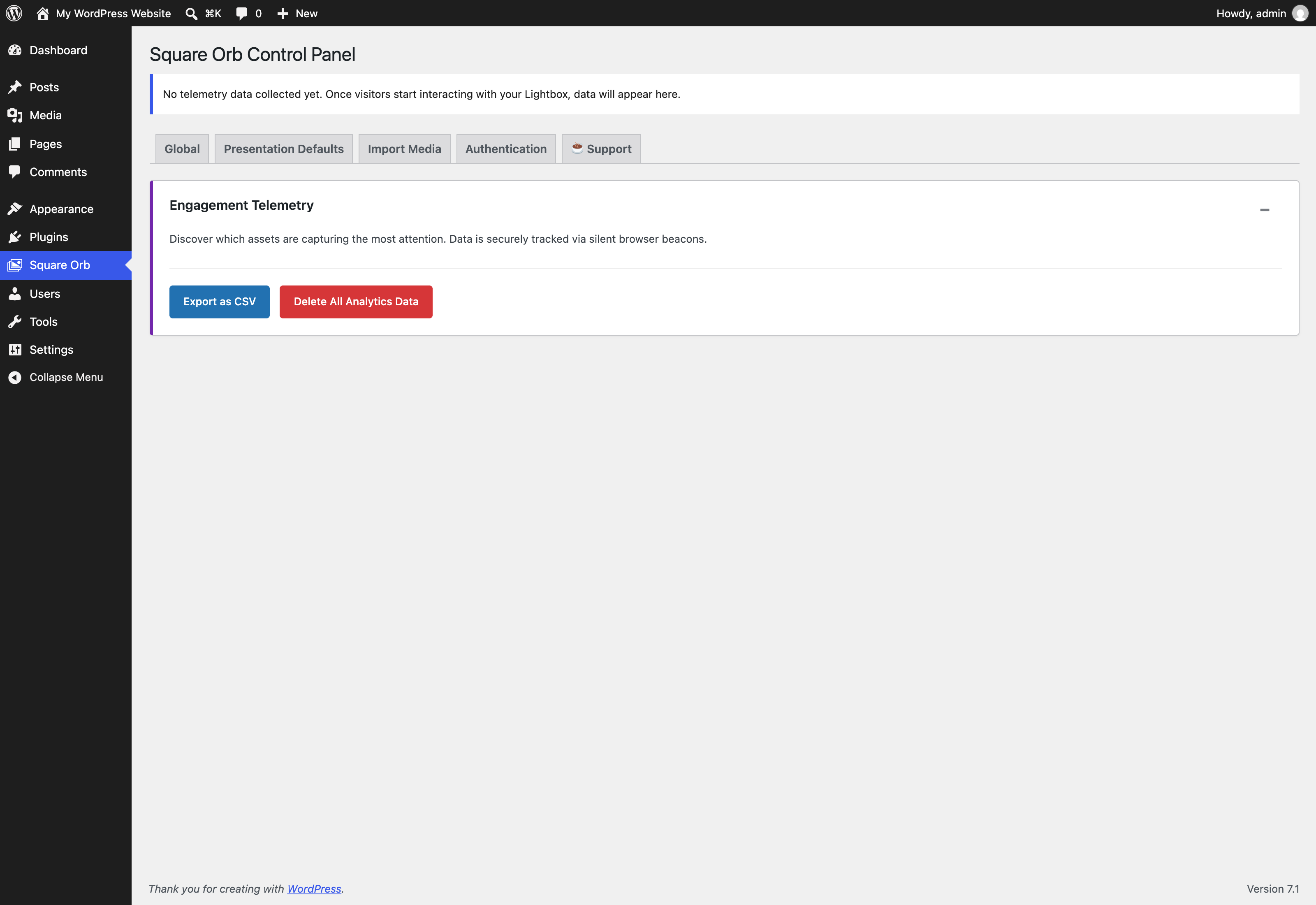Screen dimensions: 1316x905
Task: Click the Square Orb Control Panel title
Action: (253, 54)
